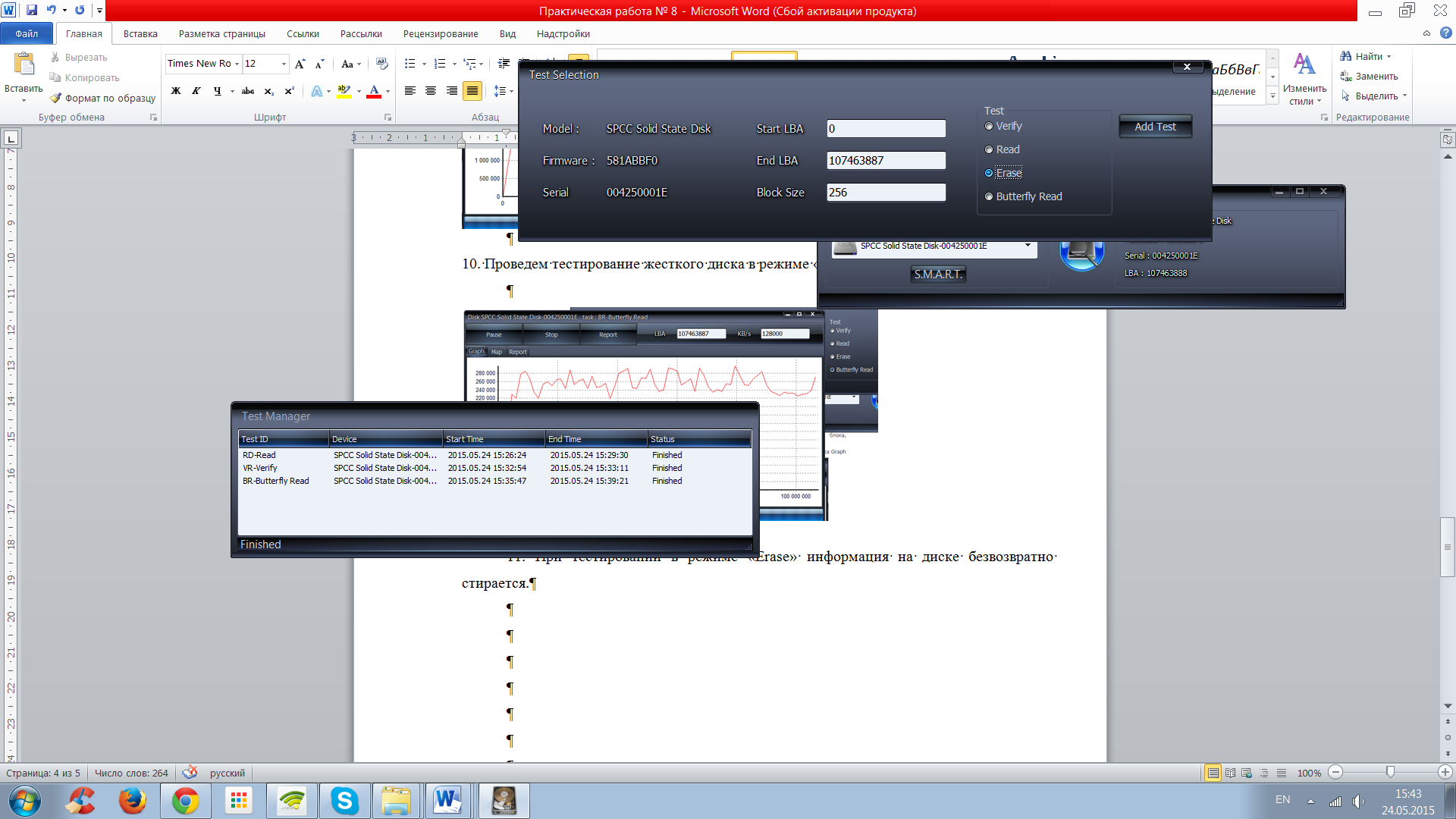The height and width of the screenshot is (819, 1456).
Task: Apply yellow text highlight color button
Action: coord(344,91)
